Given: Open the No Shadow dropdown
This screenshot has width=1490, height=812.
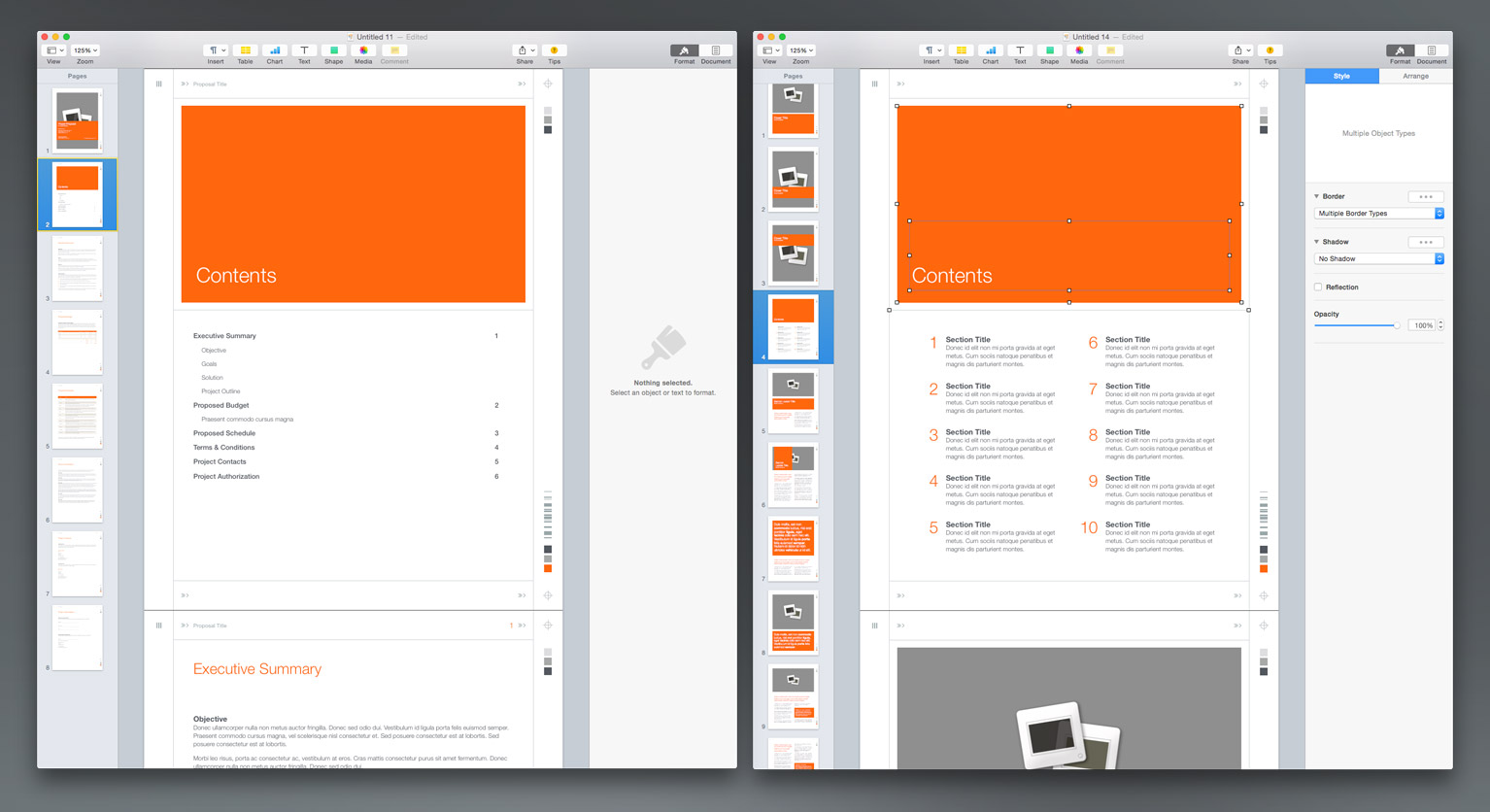Looking at the screenshot, I should [x=1378, y=259].
